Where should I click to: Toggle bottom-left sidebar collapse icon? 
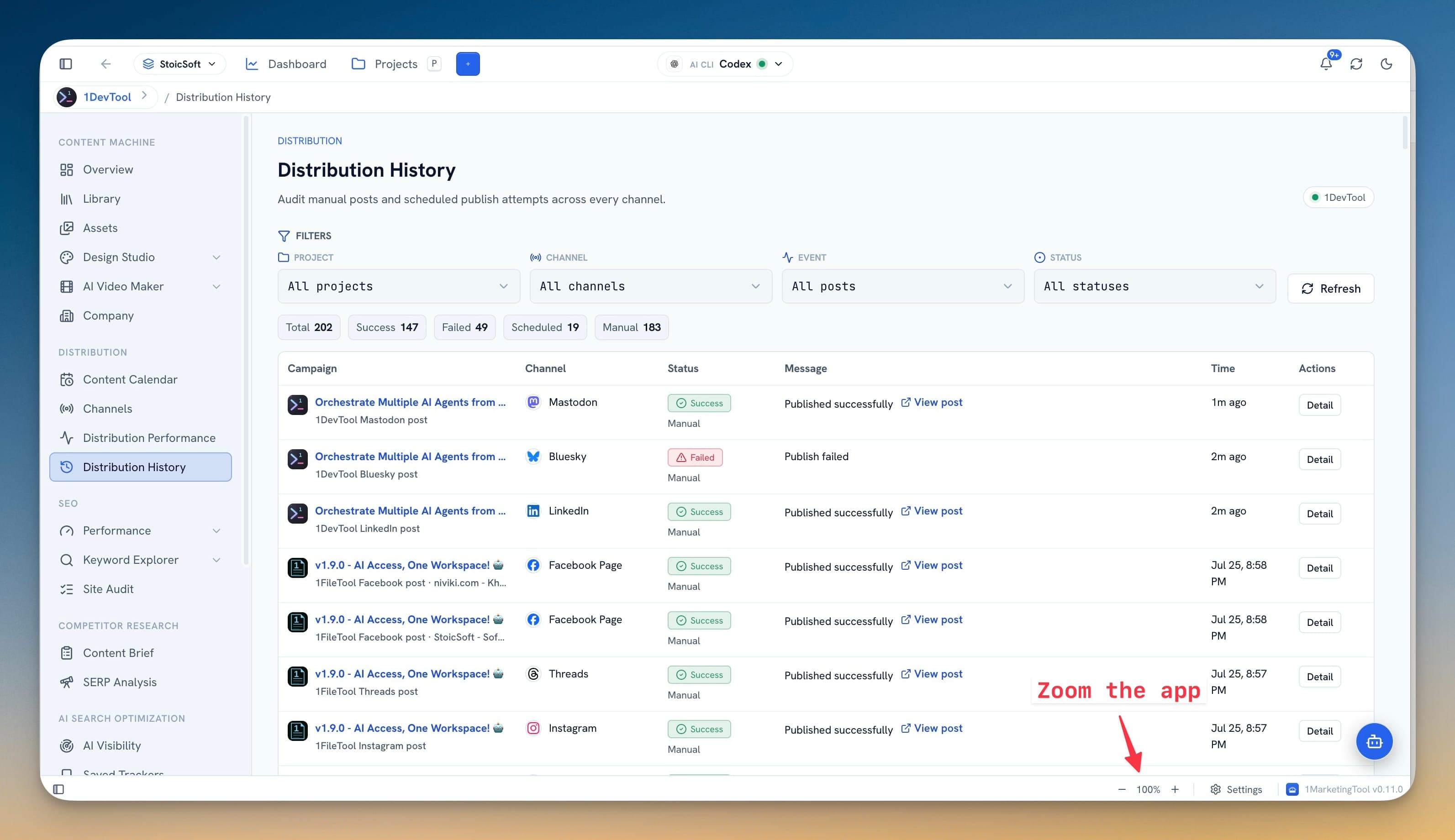tap(58, 789)
